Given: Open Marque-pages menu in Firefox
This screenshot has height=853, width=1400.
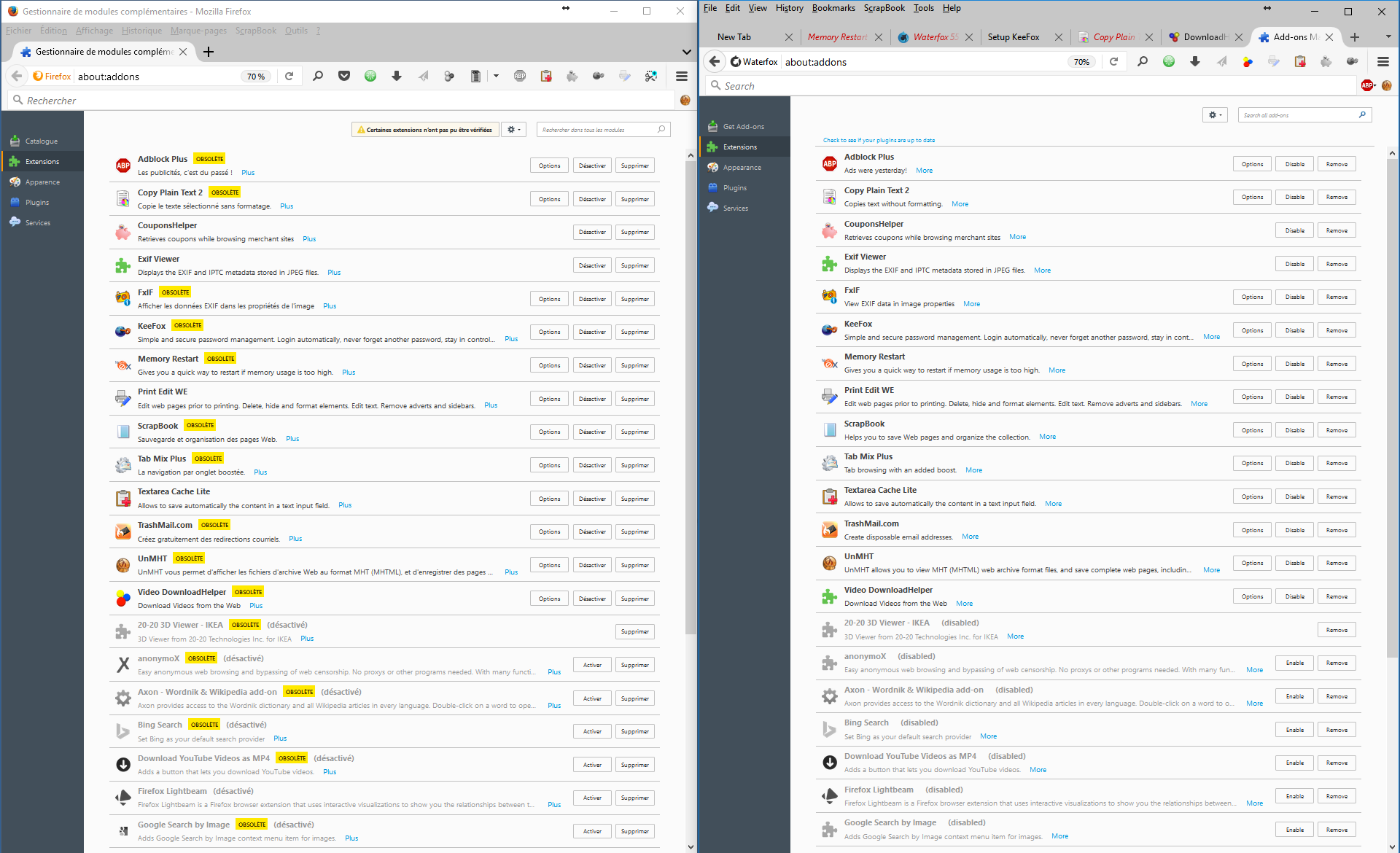Looking at the screenshot, I should [198, 31].
